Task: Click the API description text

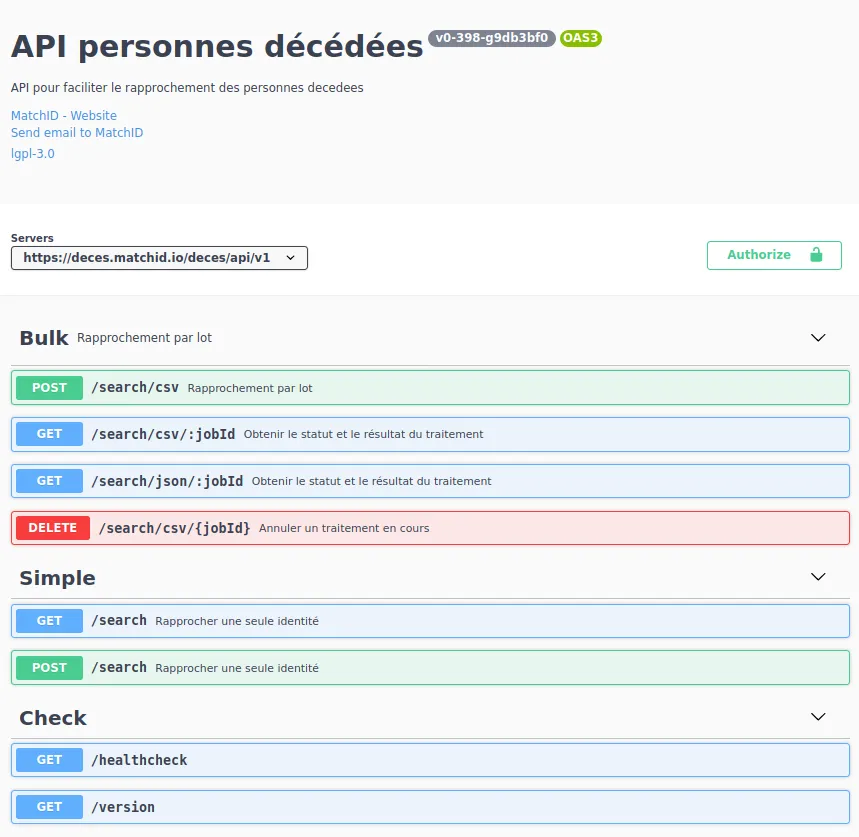Action: pos(187,88)
